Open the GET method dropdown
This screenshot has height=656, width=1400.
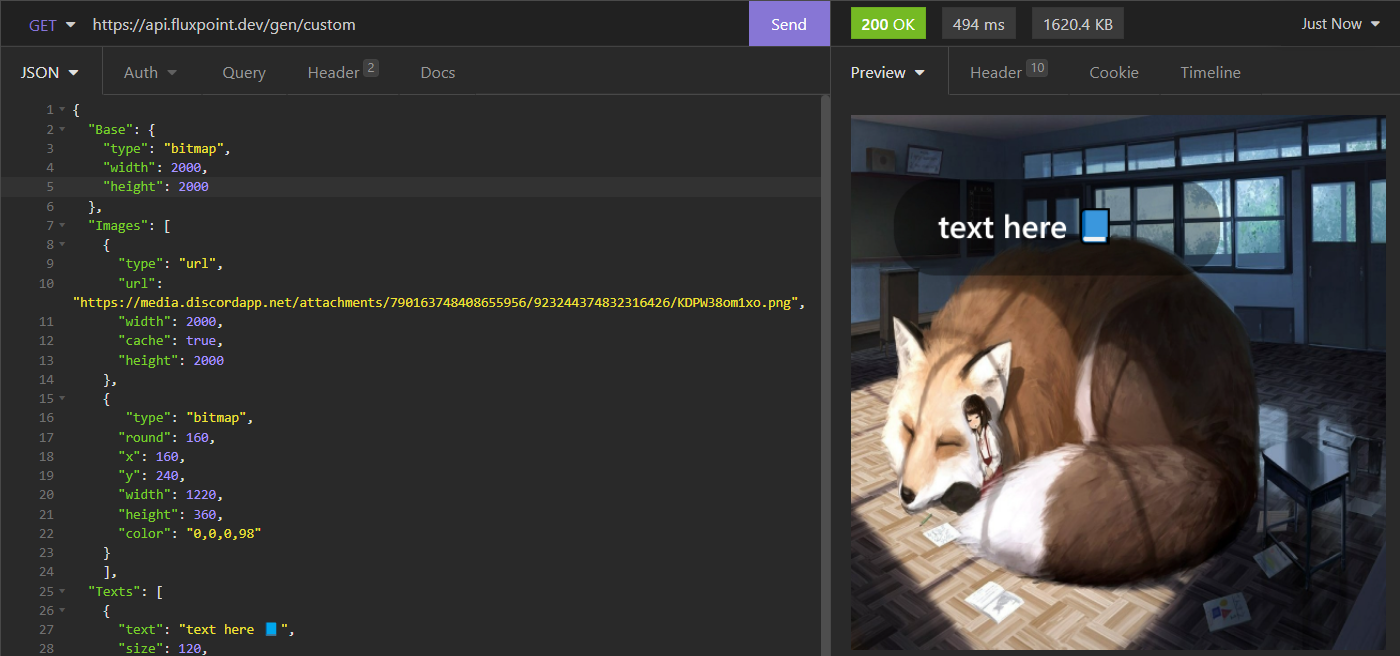coord(52,25)
